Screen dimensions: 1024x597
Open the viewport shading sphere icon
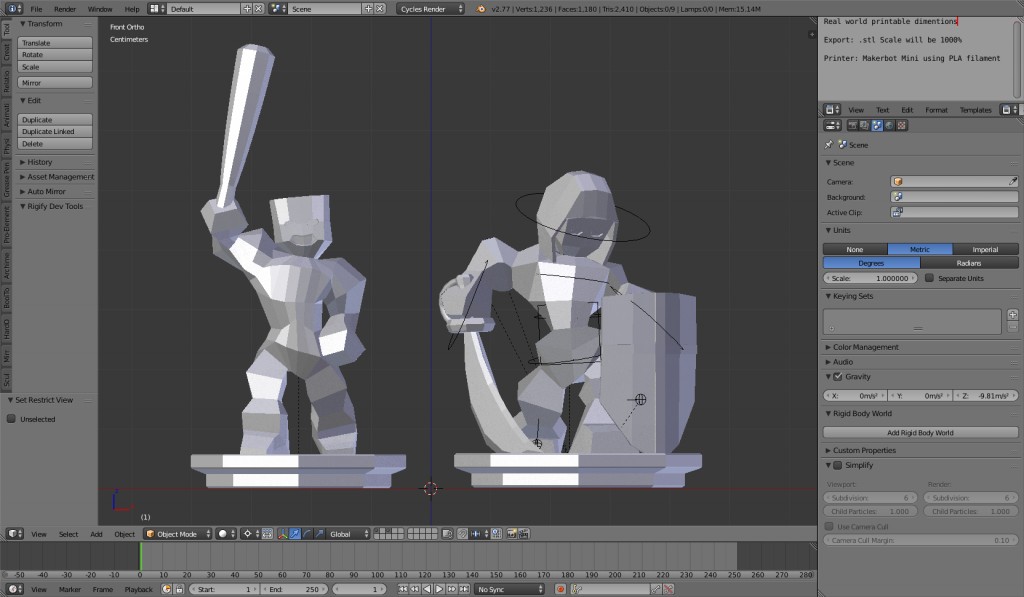point(224,533)
